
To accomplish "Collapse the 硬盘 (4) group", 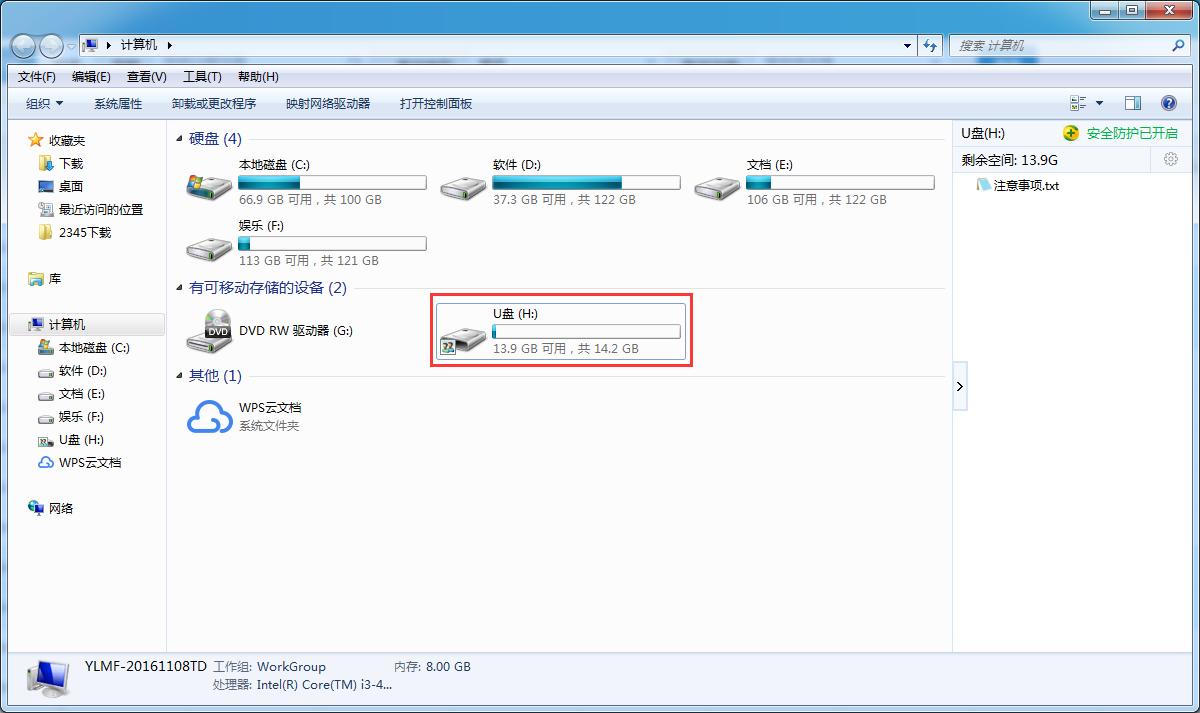I will coord(180,139).
